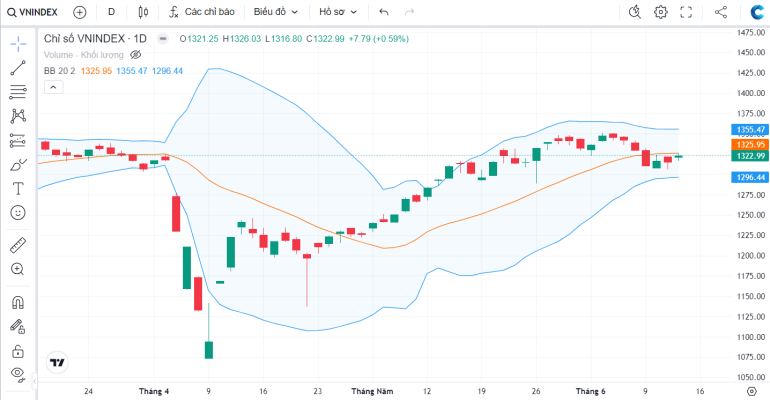Open quick search magnifier with lightning icon
This screenshot has width=770, height=400.
[635, 12]
